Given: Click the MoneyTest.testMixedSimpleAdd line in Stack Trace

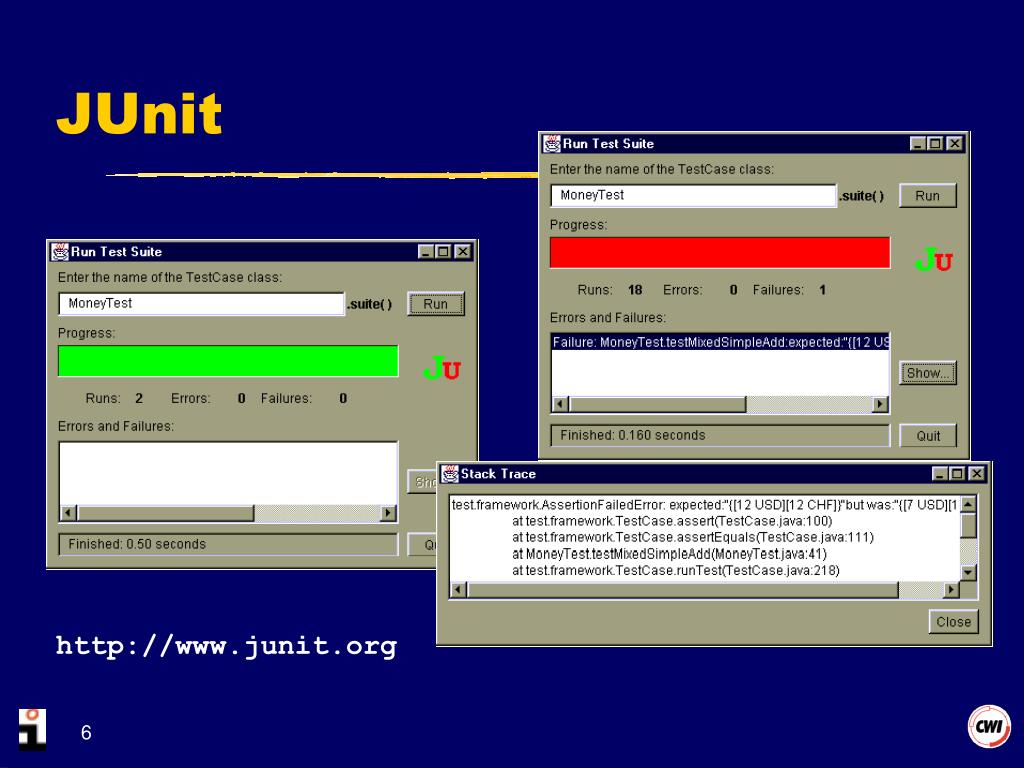Looking at the screenshot, I should [669, 554].
